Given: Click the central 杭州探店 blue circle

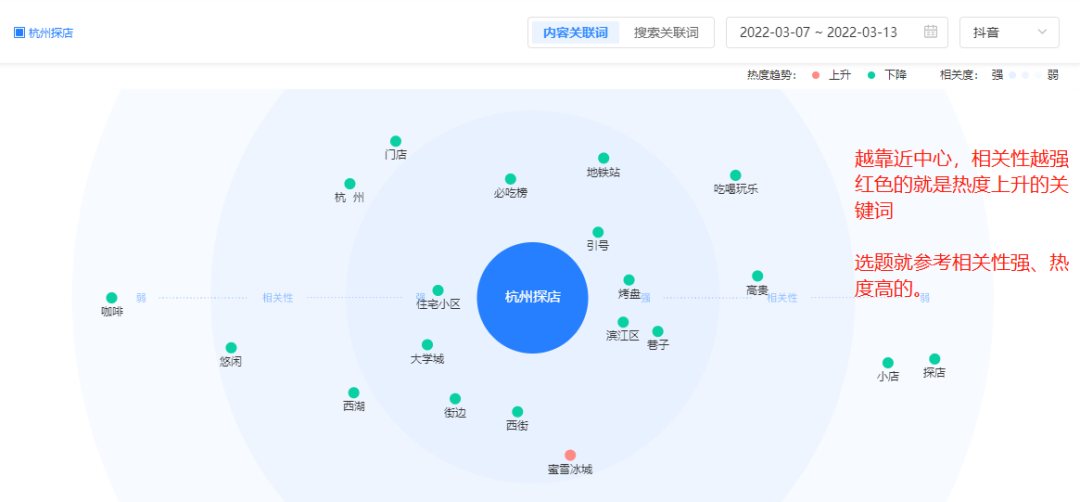Looking at the screenshot, I should [532, 297].
